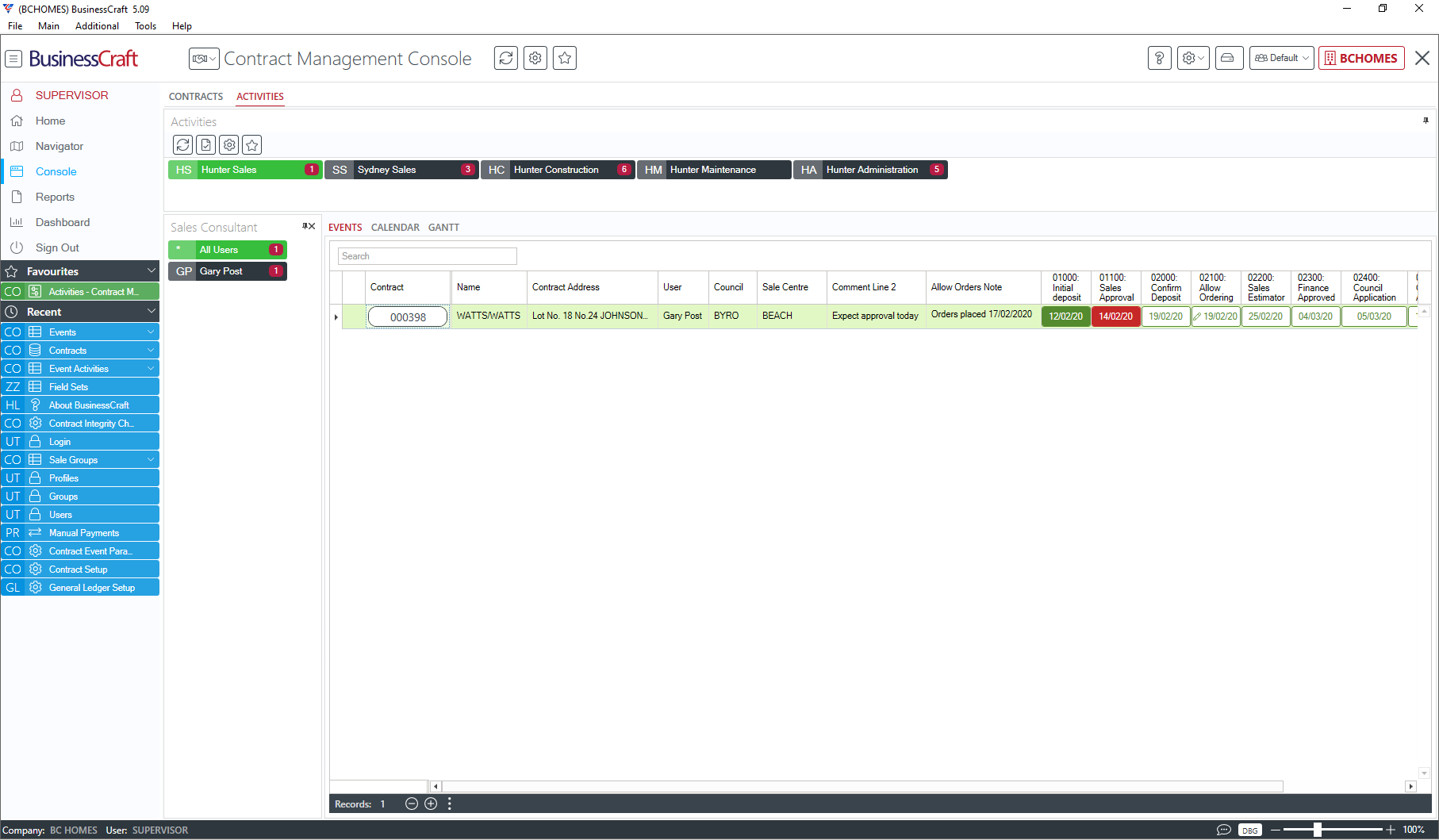Click the DBG indicator in status bar
Viewport: 1439px width, 840px height.
[1250, 830]
